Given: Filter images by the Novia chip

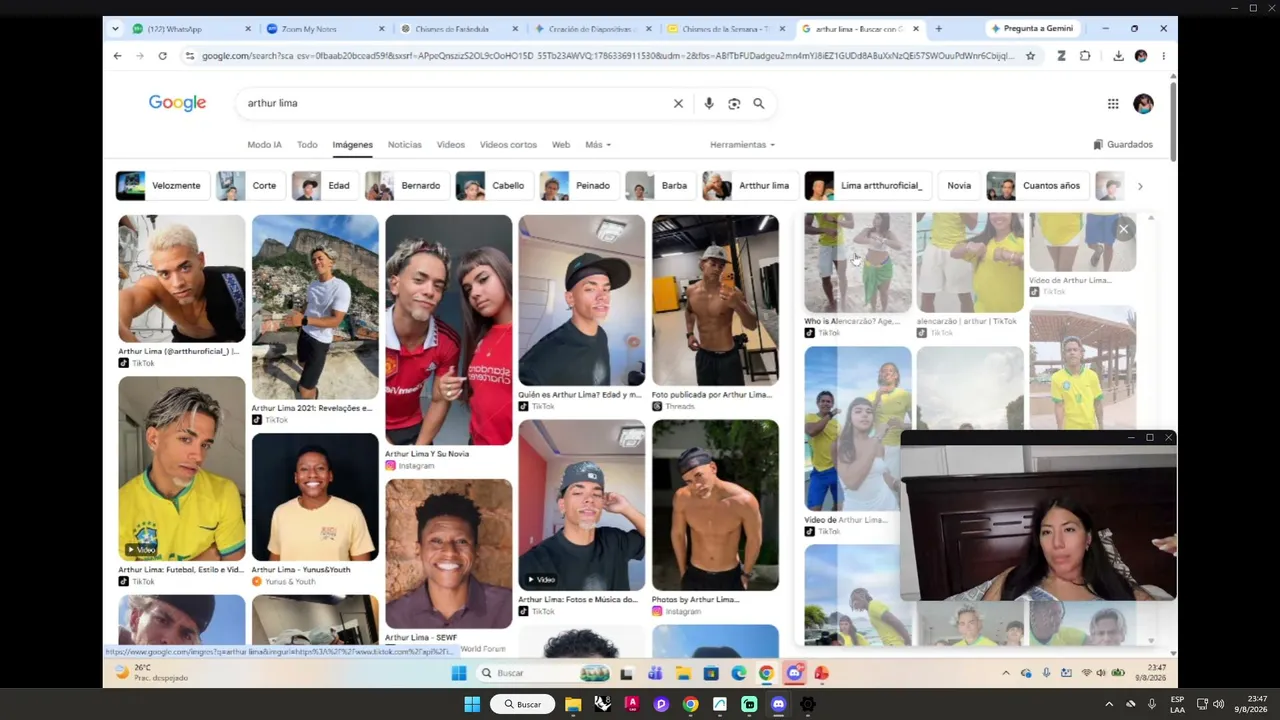Looking at the screenshot, I should 958,186.
